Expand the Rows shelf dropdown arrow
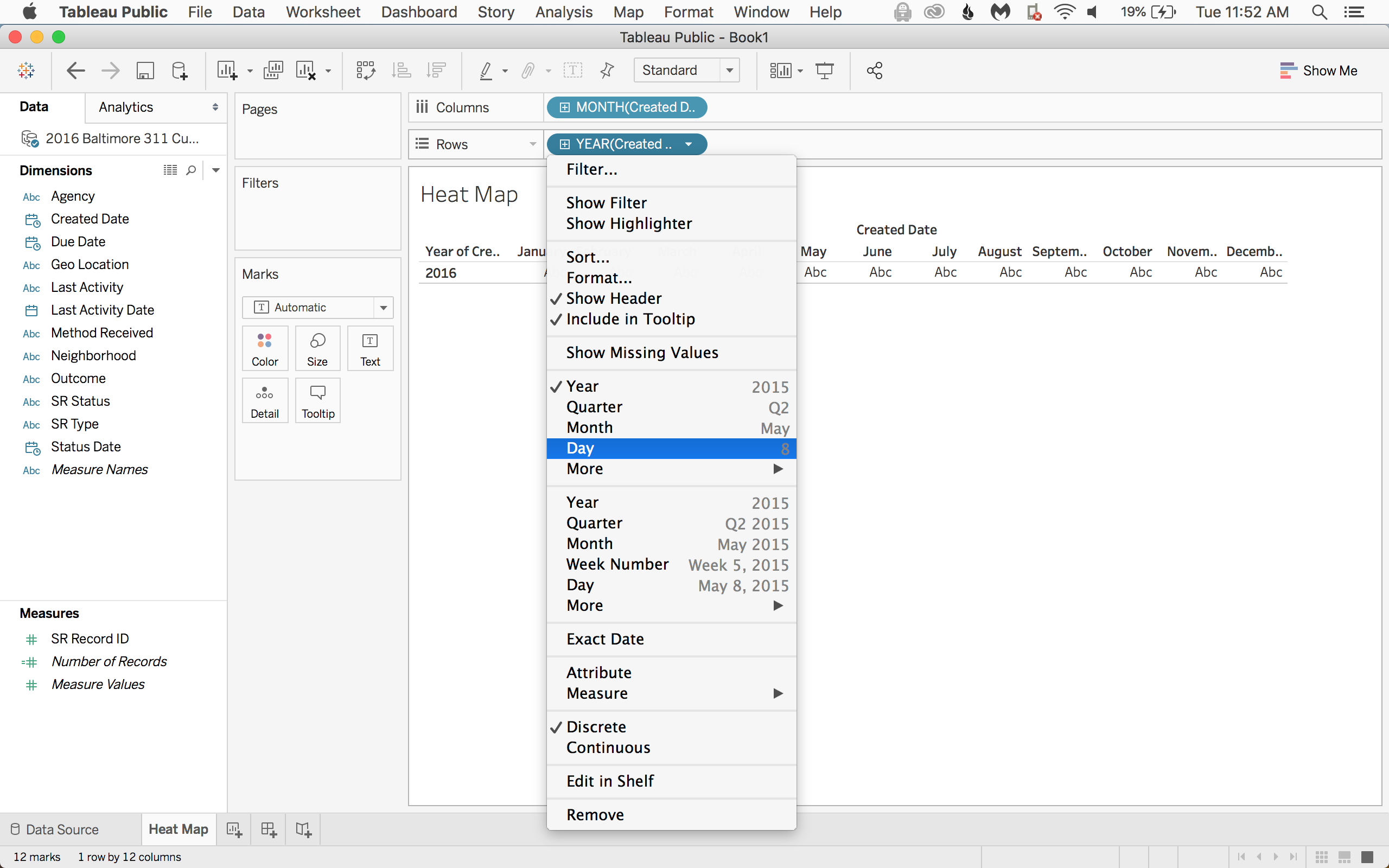Screen dimensions: 1389x868 point(533,144)
